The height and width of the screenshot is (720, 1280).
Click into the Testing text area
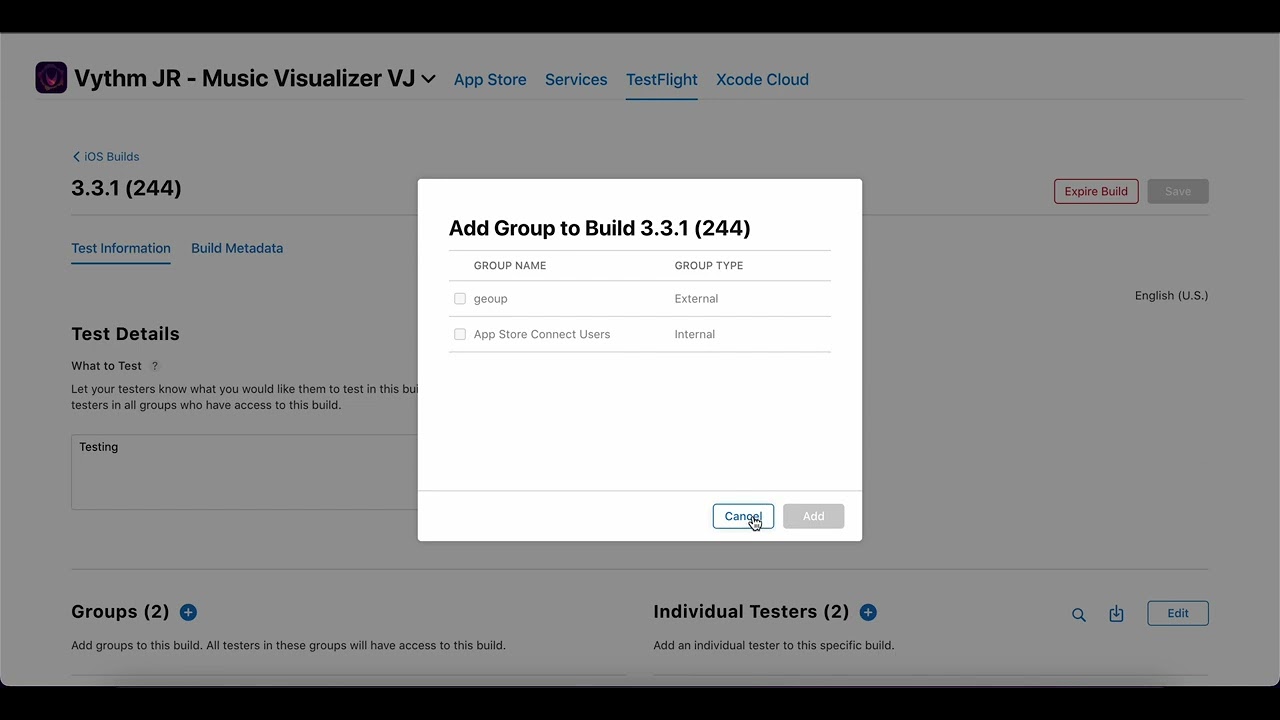tap(244, 472)
